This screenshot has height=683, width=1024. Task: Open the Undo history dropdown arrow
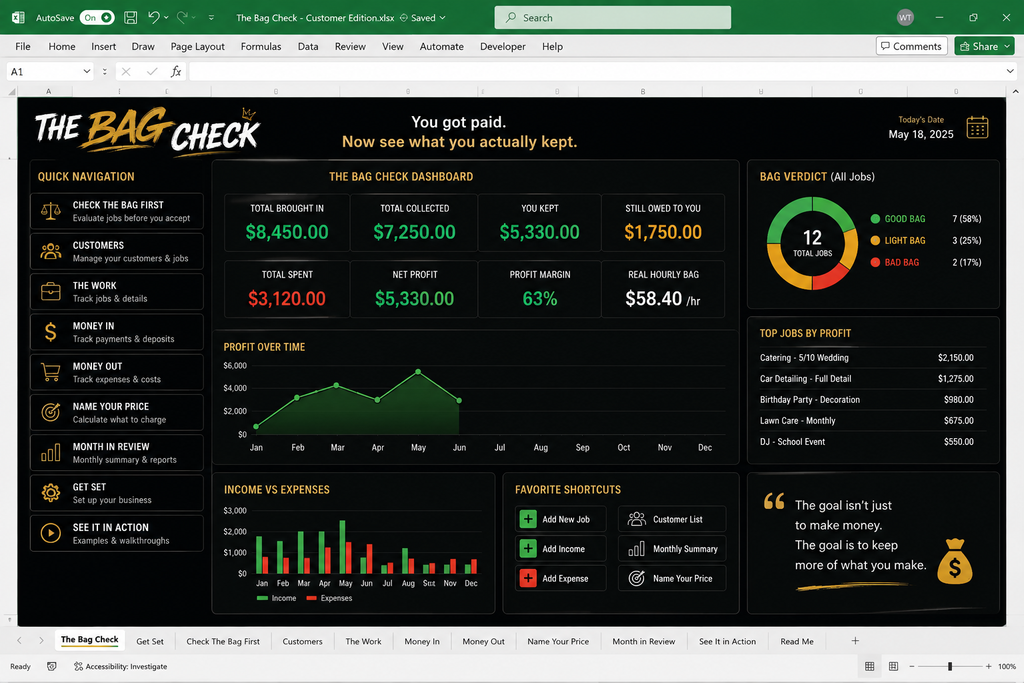166,18
